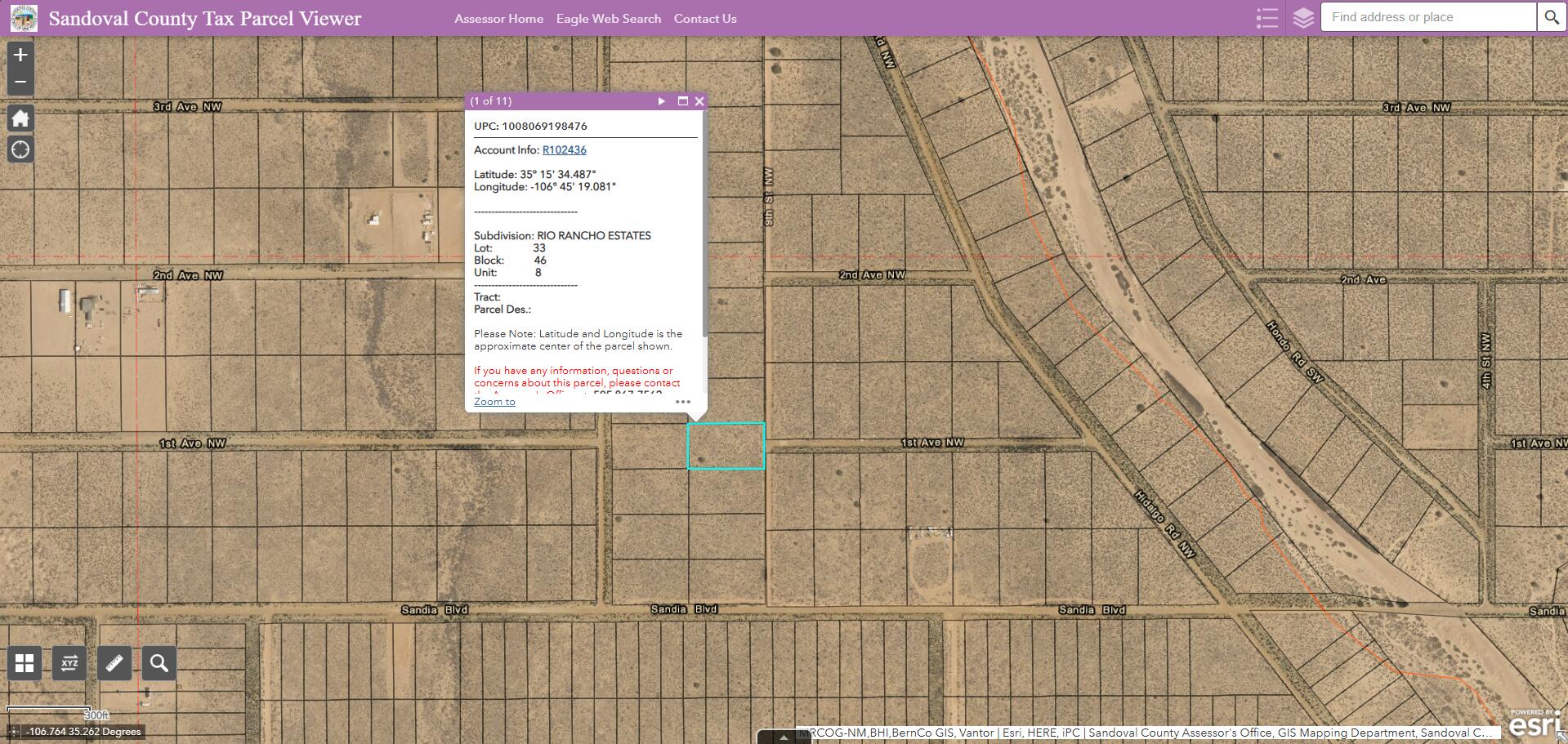Click the zoom out minus button

click(20, 82)
